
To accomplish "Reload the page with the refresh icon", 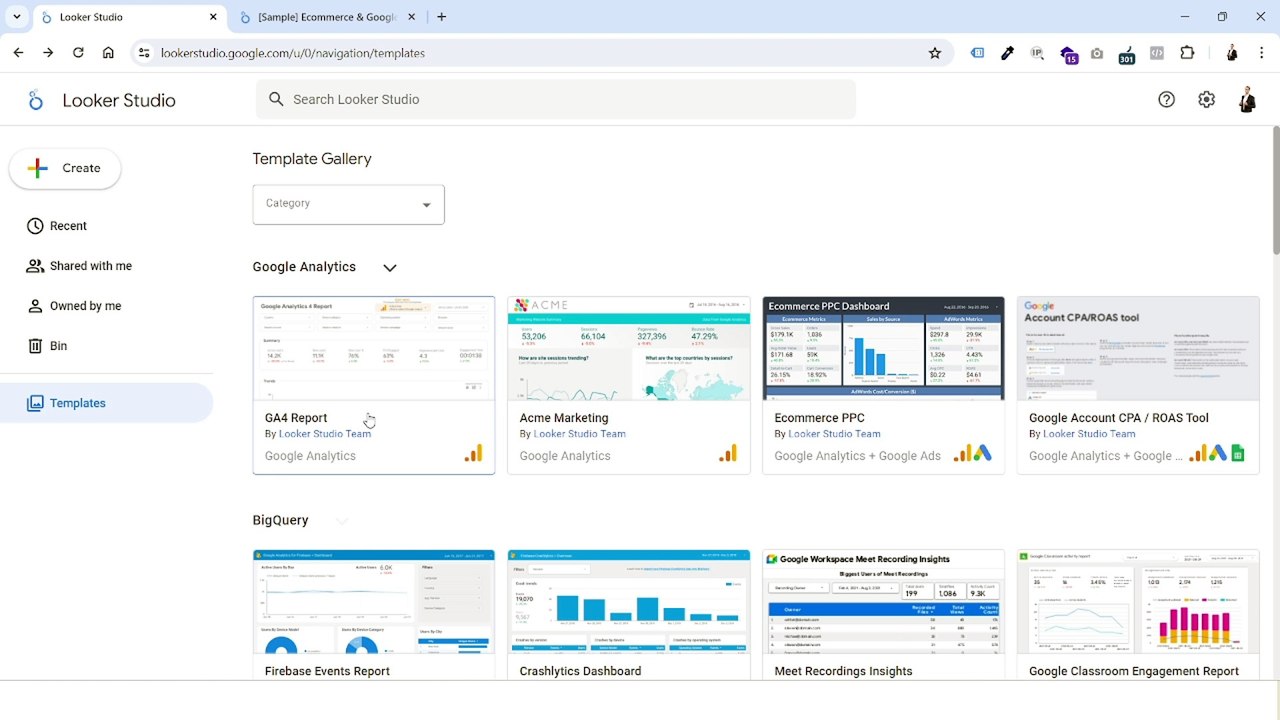I will coord(78,53).
